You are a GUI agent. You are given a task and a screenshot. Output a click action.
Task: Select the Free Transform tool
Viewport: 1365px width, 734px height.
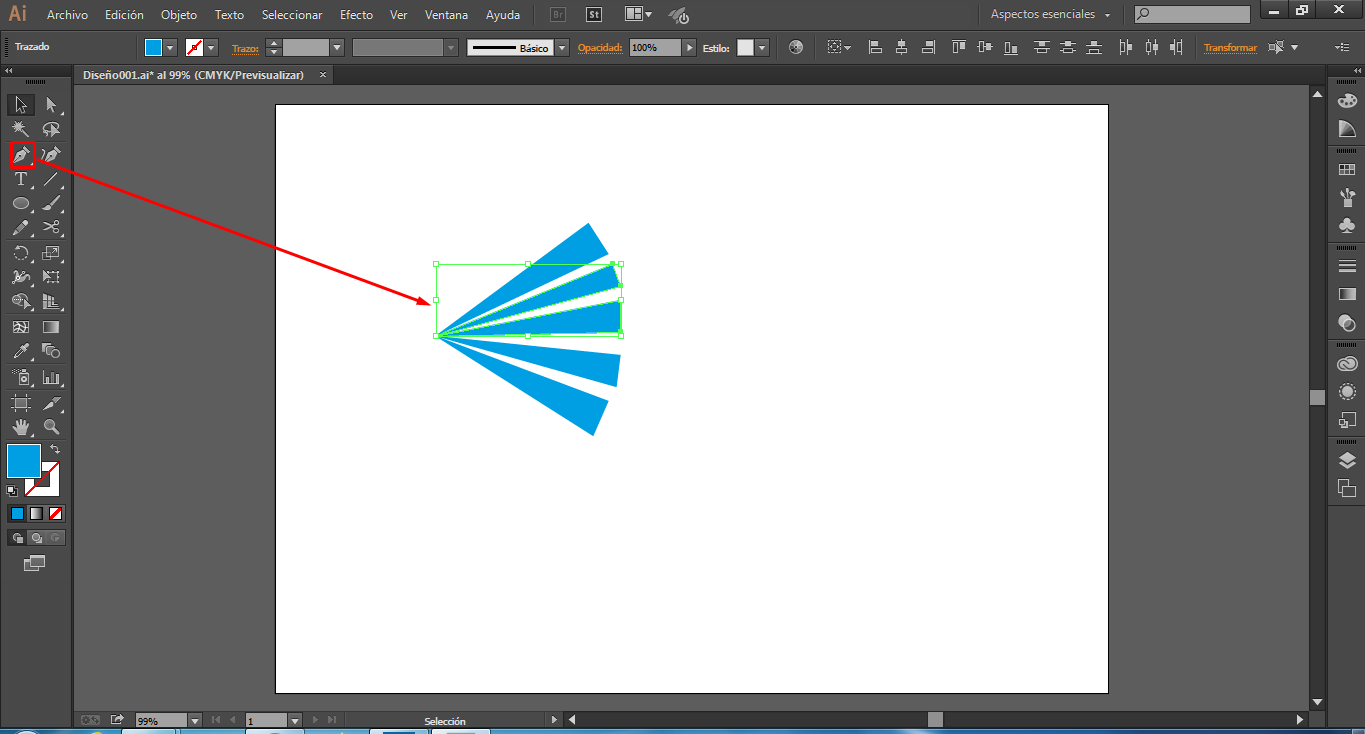pyautogui.click(x=52, y=277)
